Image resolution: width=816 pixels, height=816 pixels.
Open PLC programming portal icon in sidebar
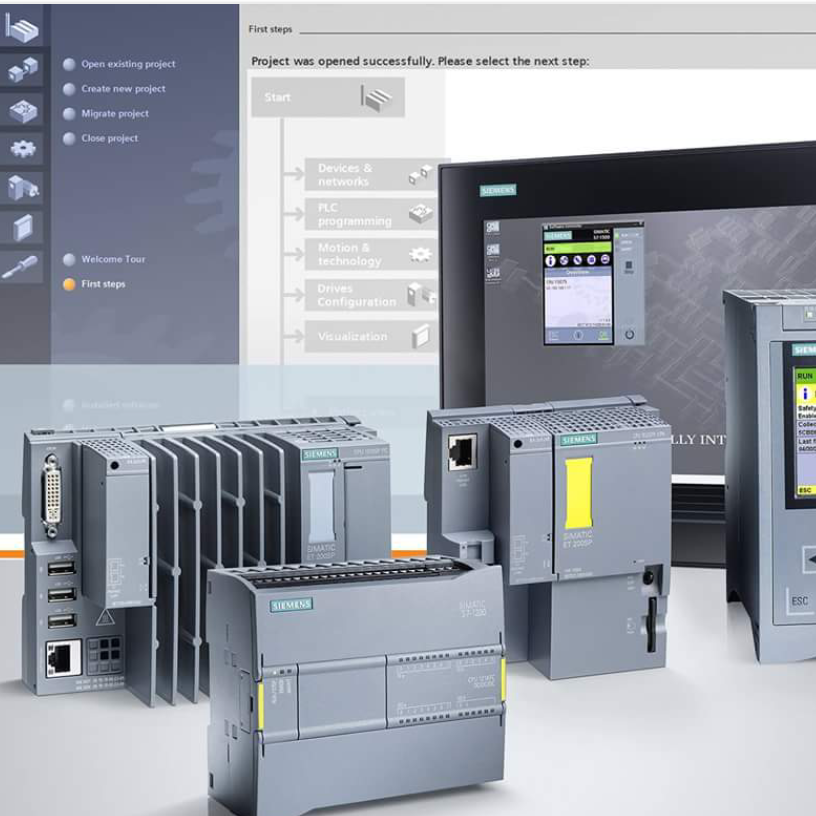[x=21, y=110]
